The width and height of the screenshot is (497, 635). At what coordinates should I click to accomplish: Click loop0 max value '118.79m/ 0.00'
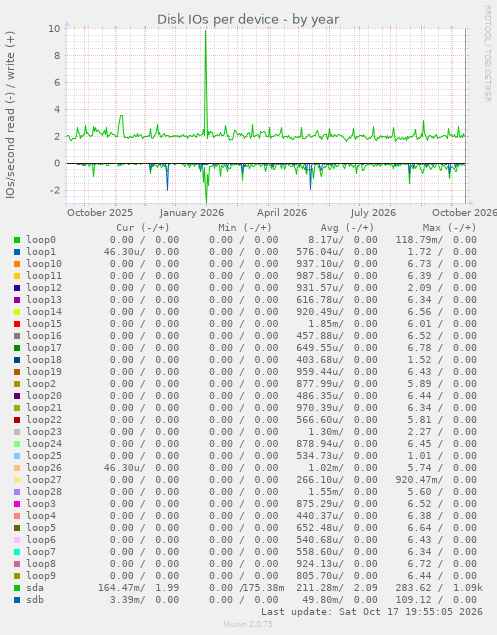click(x=436, y=240)
